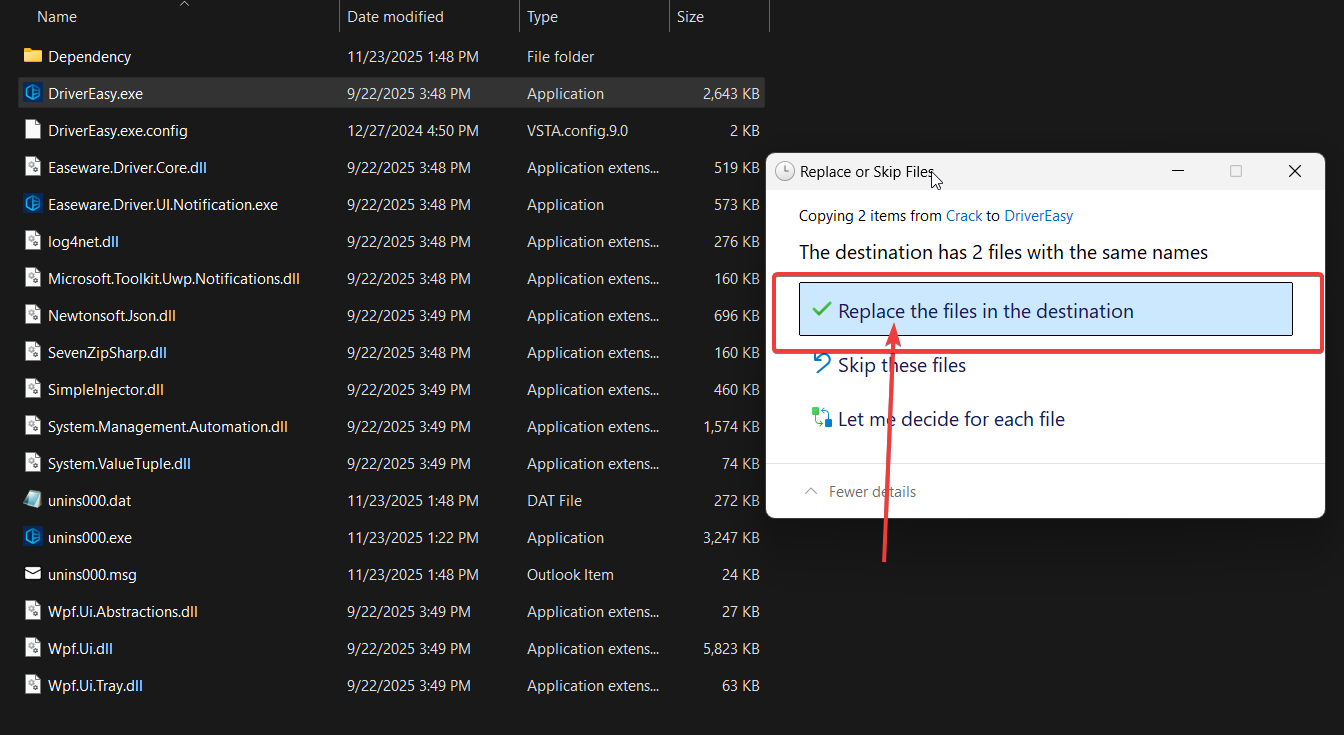Select the Dependency folder icon
This screenshot has width=1344, height=735.
point(33,56)
